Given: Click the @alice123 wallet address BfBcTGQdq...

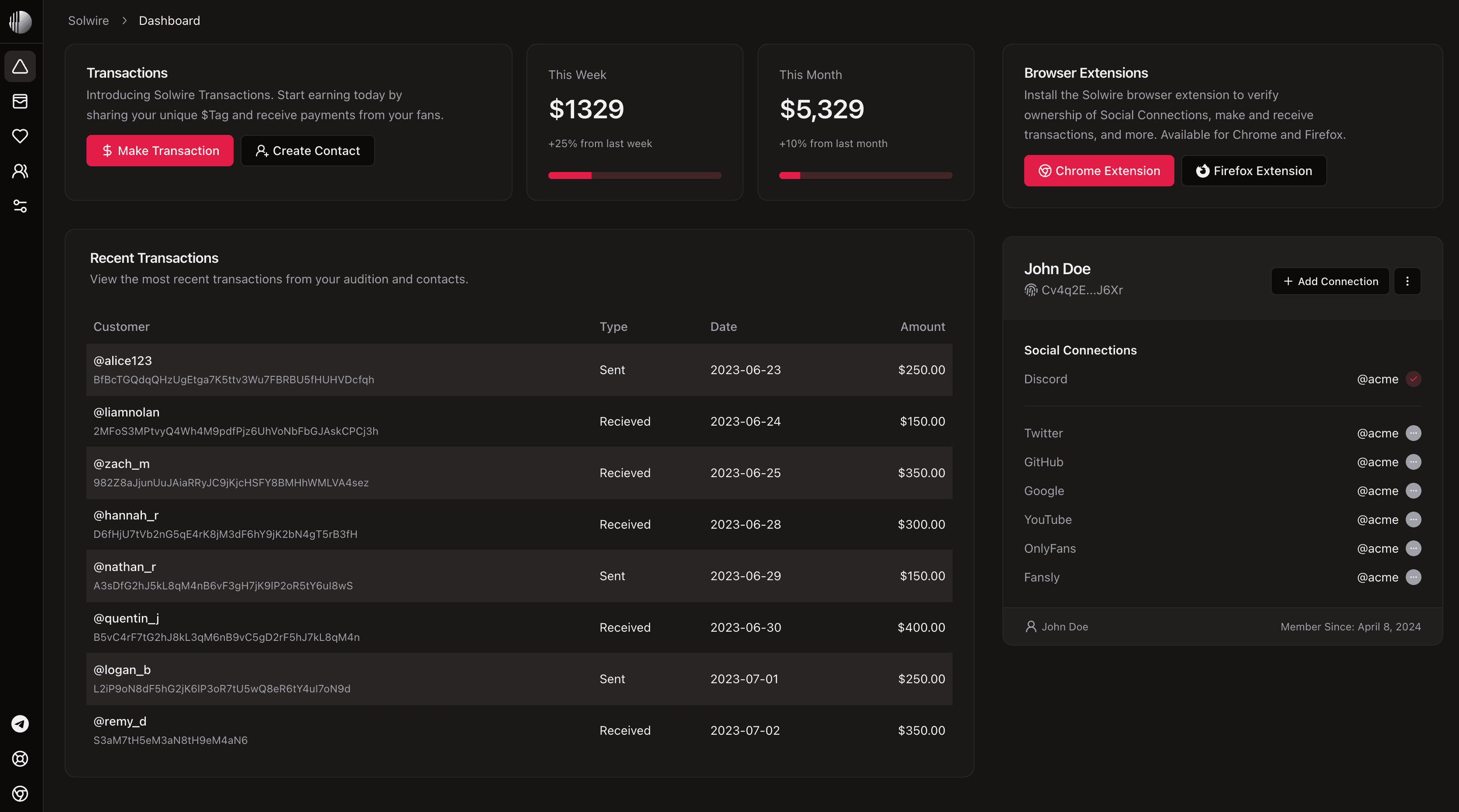Looking at the screenshot, I should point(234,379).
